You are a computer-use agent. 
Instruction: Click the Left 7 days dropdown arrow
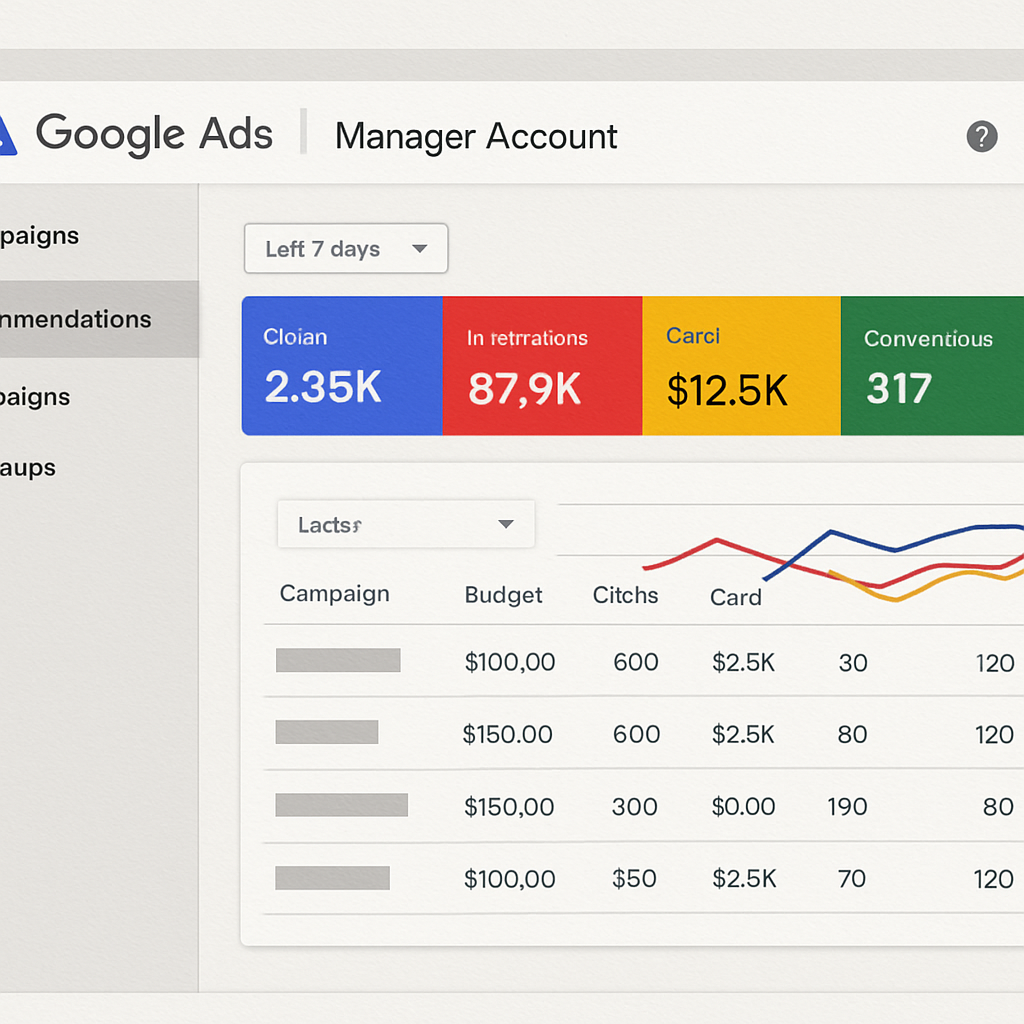(x=420, y=249)
